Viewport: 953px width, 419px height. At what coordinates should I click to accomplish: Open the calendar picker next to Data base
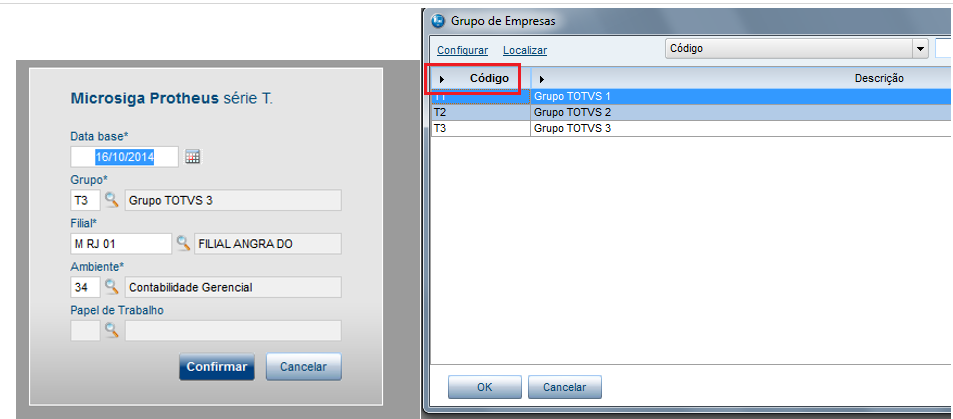point(193,157)
